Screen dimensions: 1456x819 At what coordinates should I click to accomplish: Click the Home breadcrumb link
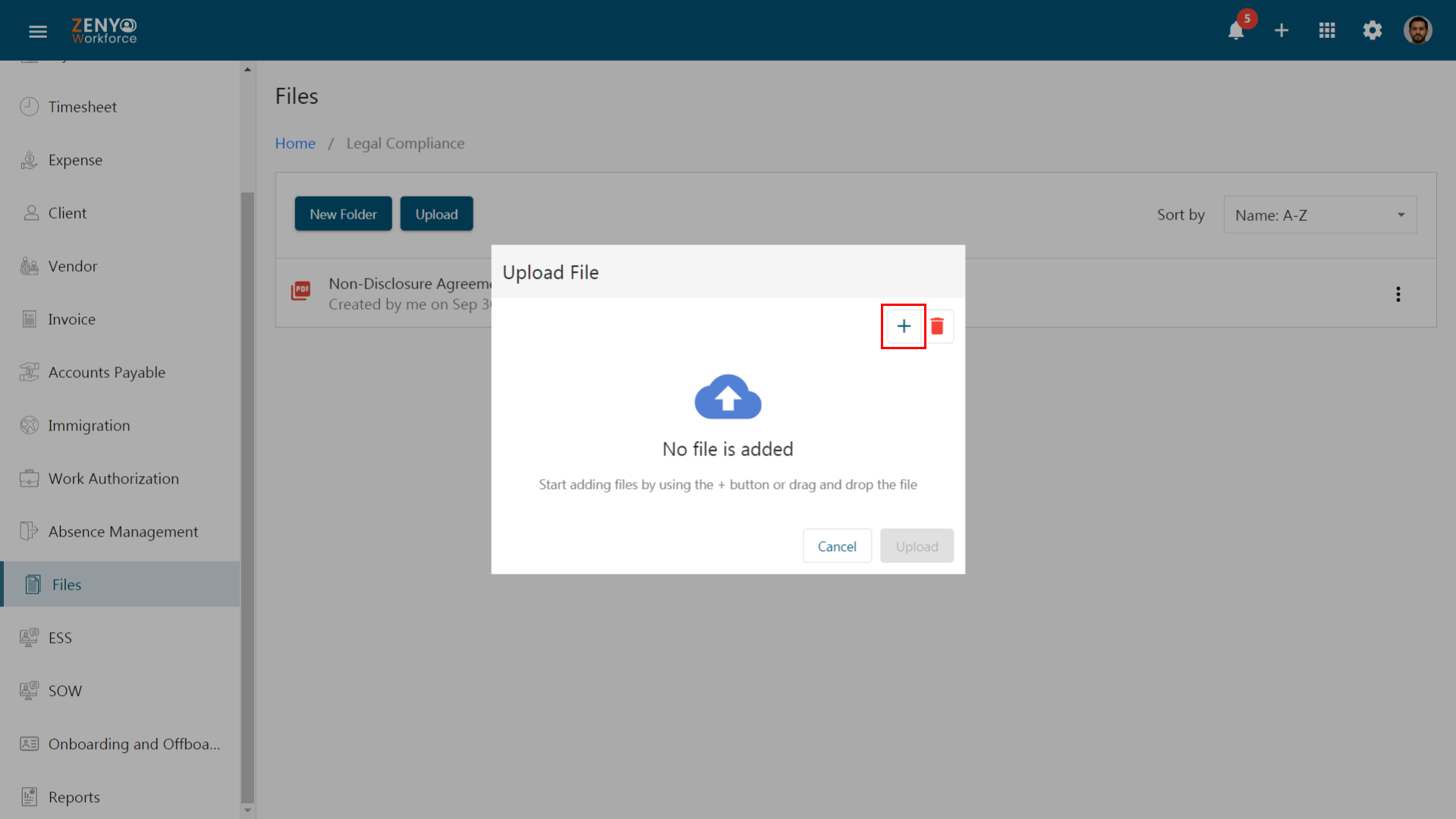[295, 143]
